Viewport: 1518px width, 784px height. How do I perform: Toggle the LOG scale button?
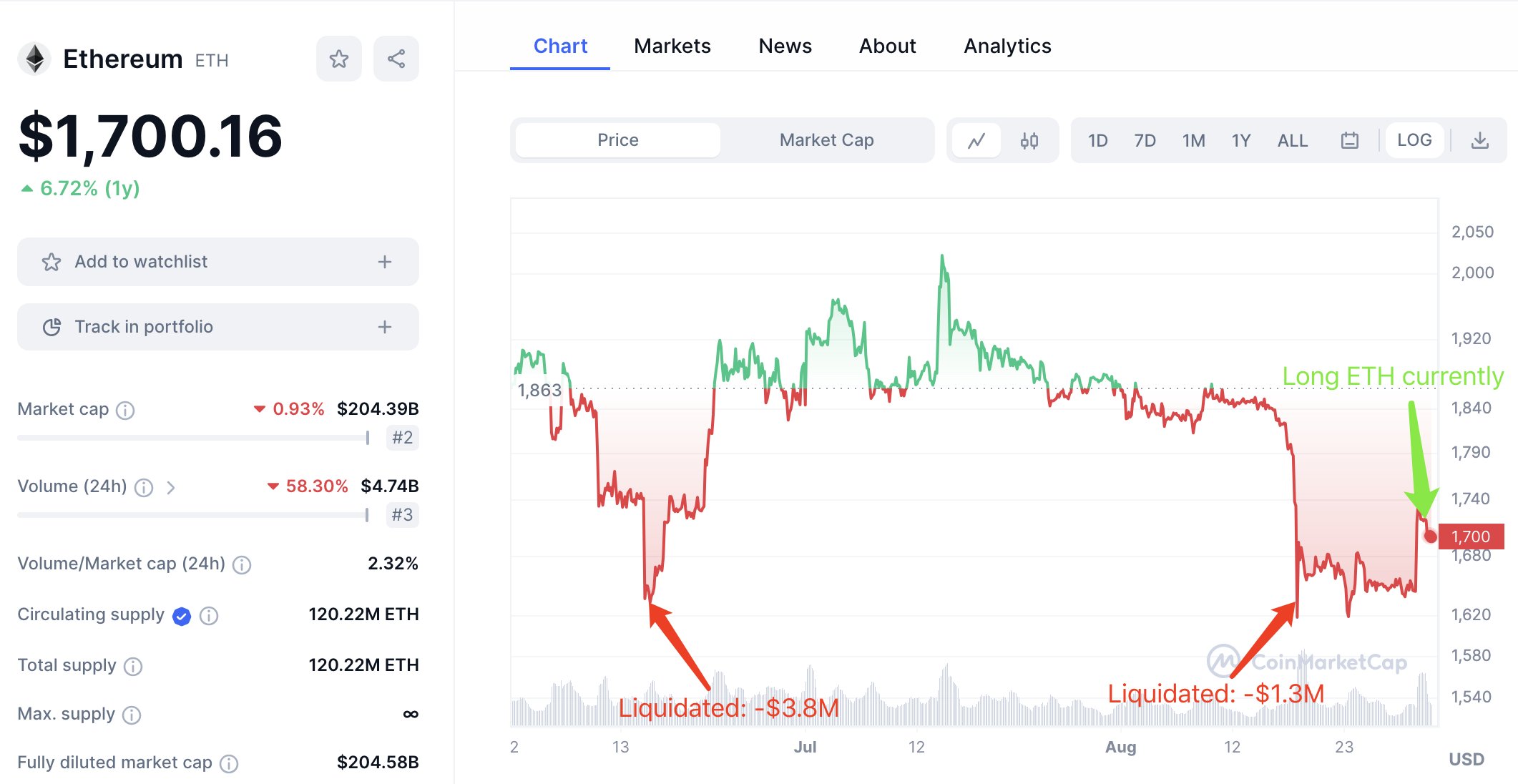[x=1414, y=140]
